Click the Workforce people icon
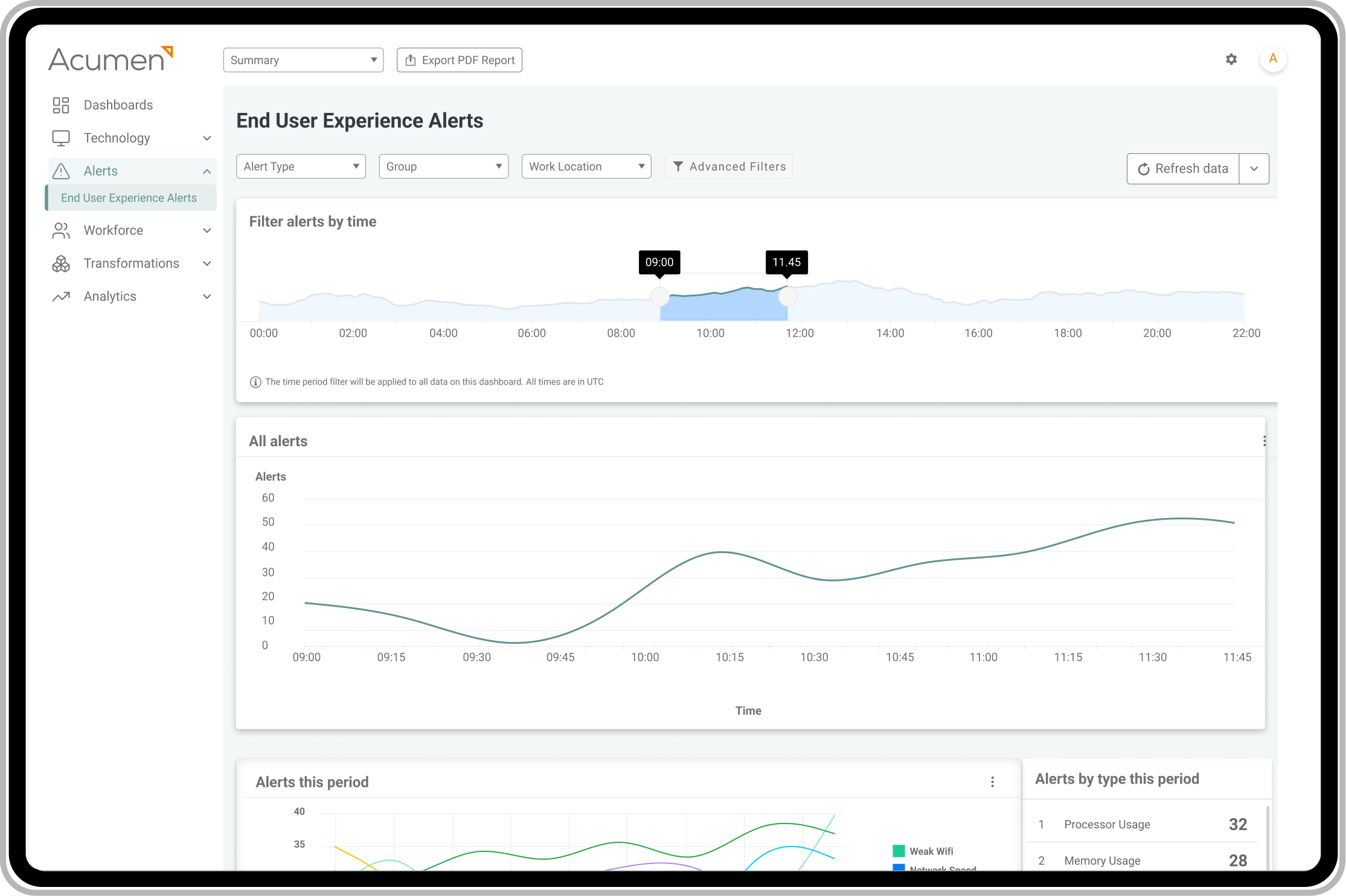Viewport: 1346px width, 896px height. click(61, 231)
